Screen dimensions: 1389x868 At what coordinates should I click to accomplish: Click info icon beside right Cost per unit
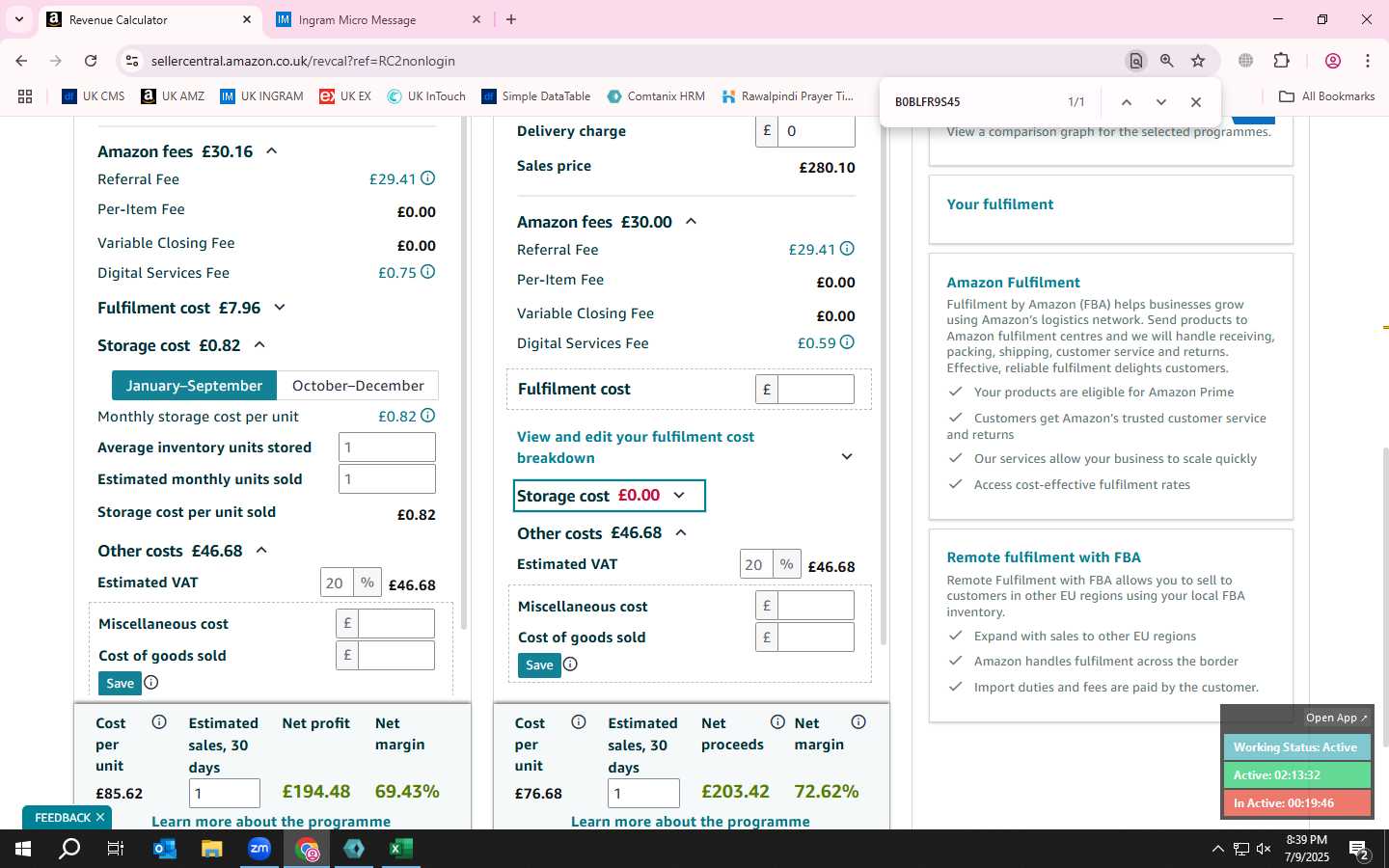click(579, 722)
